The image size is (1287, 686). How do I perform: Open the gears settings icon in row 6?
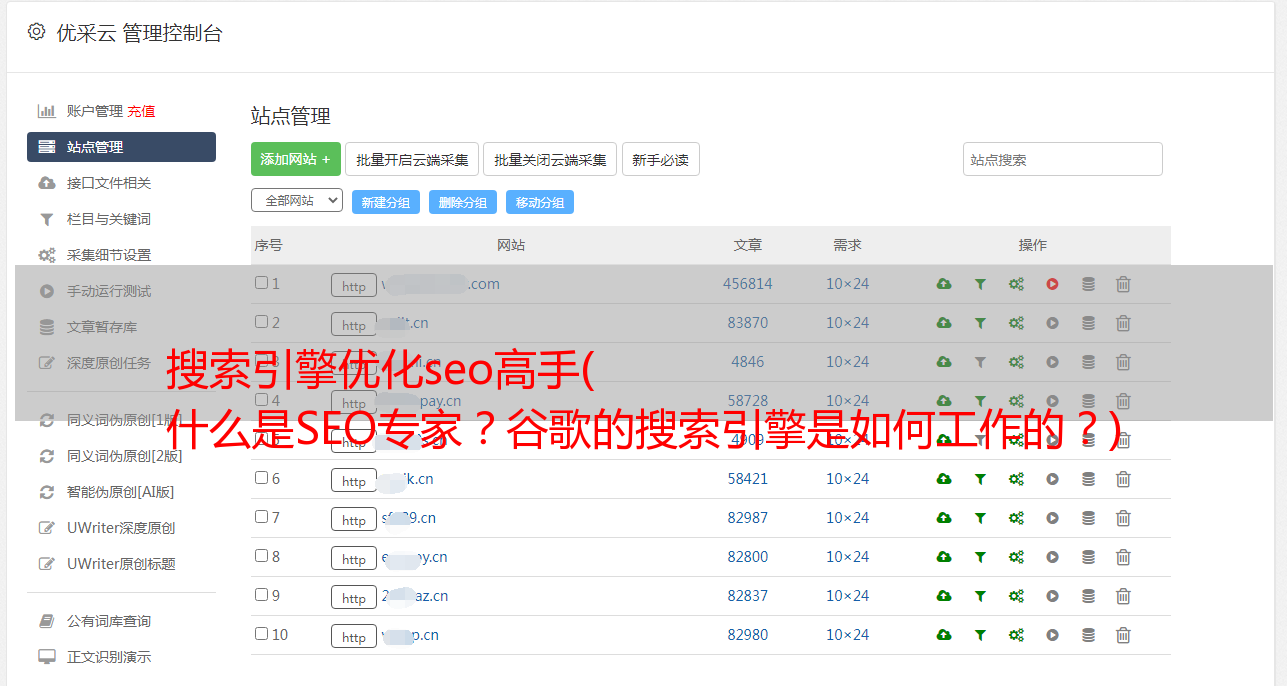(1016, 479)
